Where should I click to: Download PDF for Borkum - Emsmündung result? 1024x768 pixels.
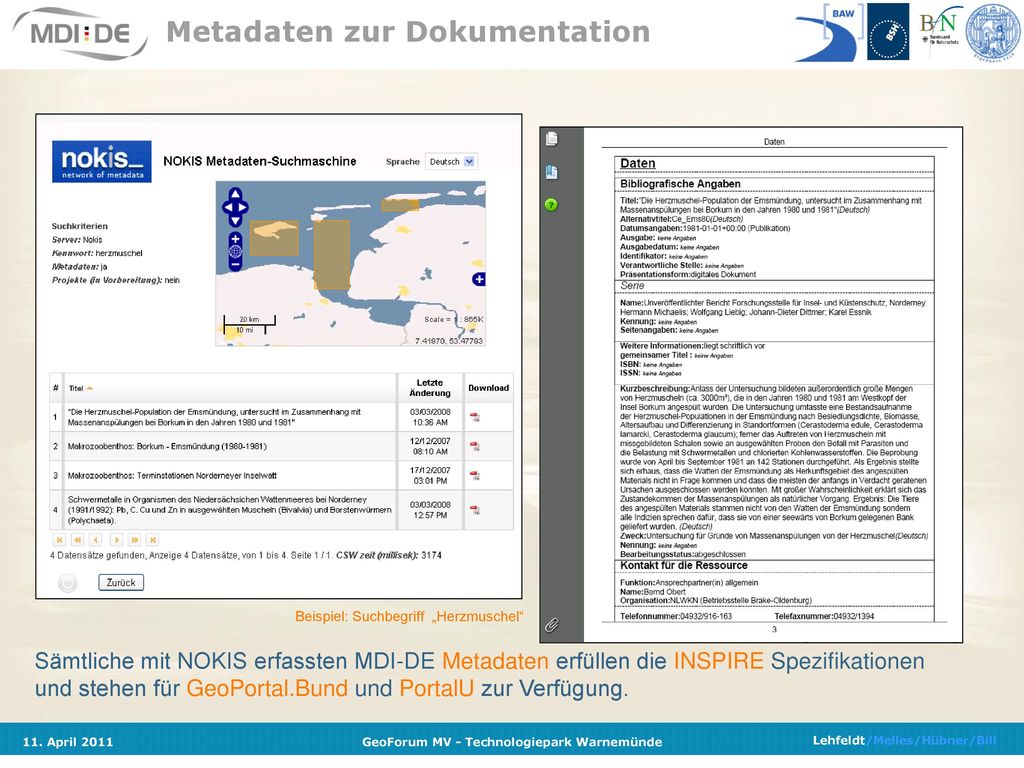[x=475, y=446]
